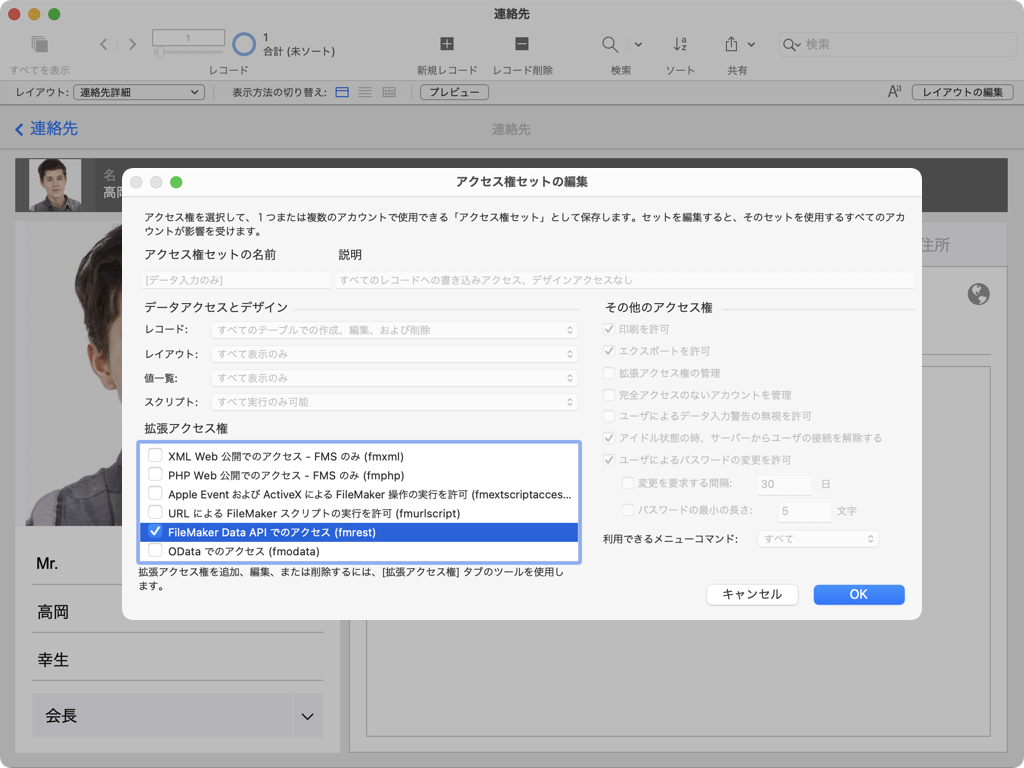Screen dimensions: 1024x768
Task: Toggle 変更を要求する間隔 checkbox
Action: (x=628, y=483)
